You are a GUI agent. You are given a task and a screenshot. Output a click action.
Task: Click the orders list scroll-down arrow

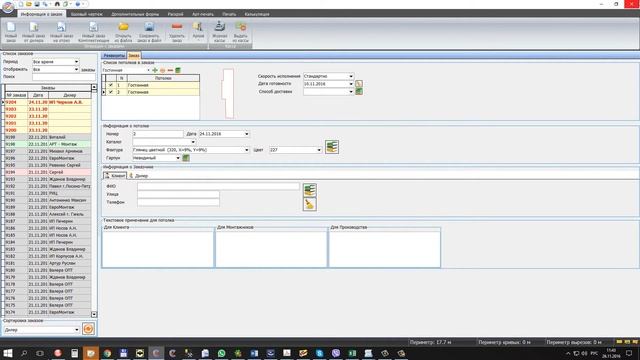point(94,314)
